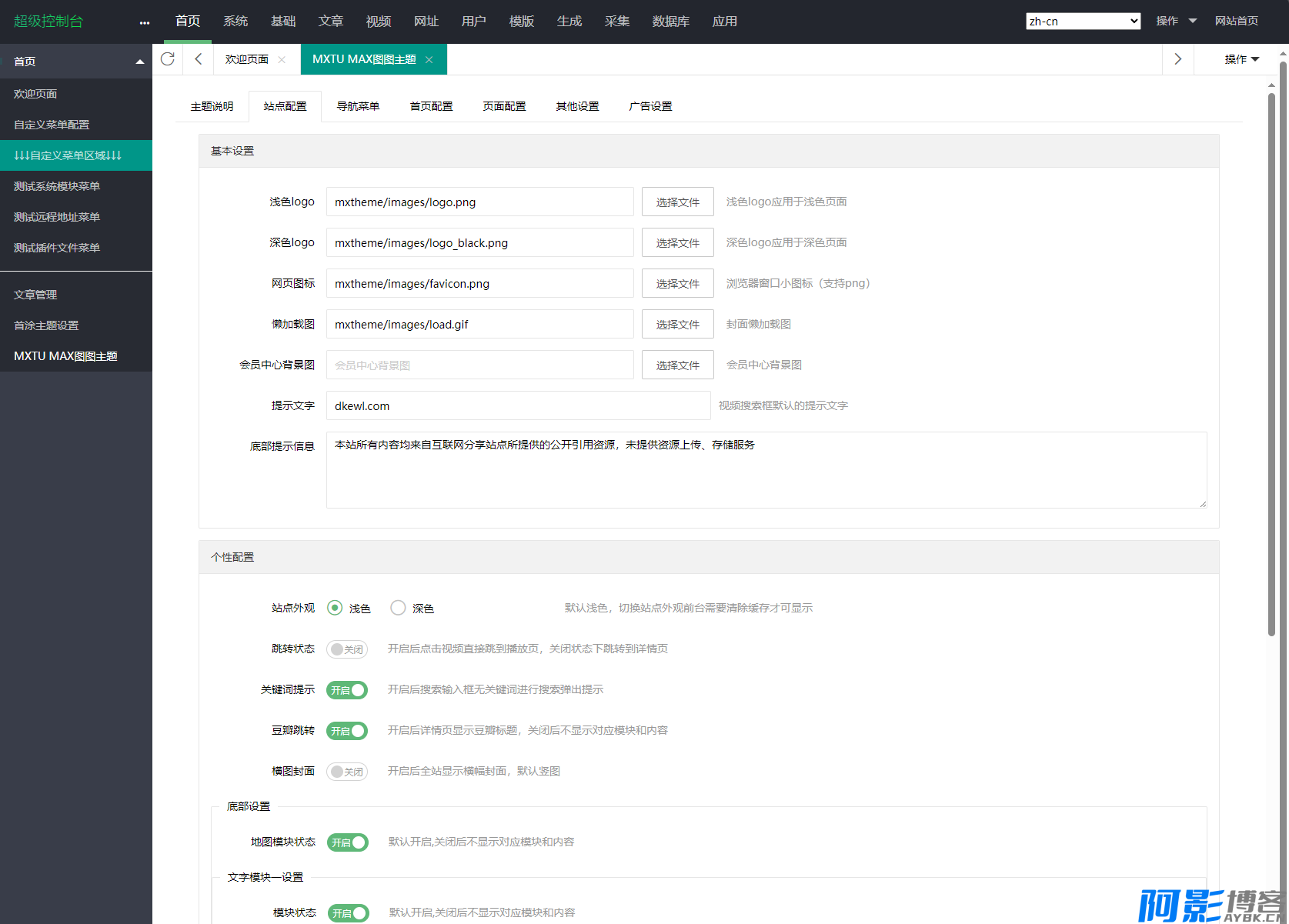1289x924 pixels.
Task: Disable the 豆瓣跳转 toggle switch
Action: pyautogui.click(x=347, y=731)
